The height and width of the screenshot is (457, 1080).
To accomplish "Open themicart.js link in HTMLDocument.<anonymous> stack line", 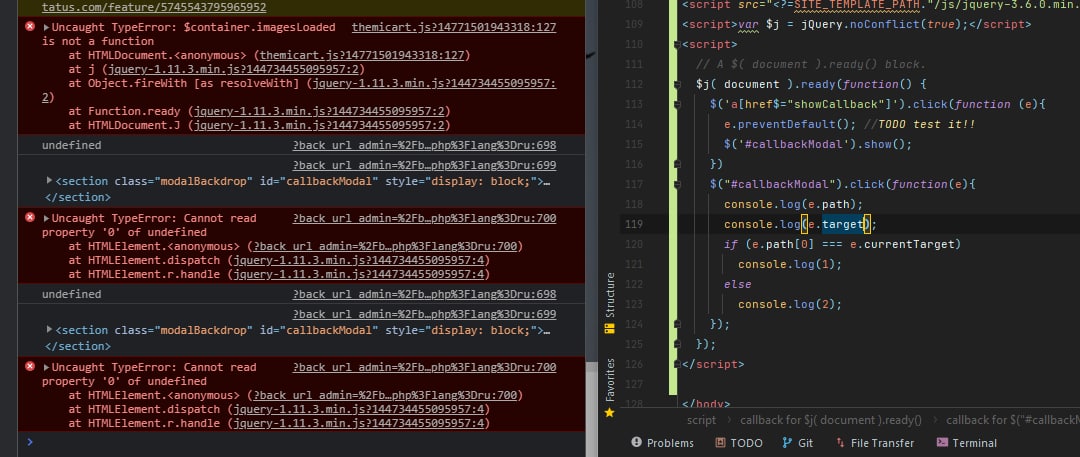I will tap(362, 55).
